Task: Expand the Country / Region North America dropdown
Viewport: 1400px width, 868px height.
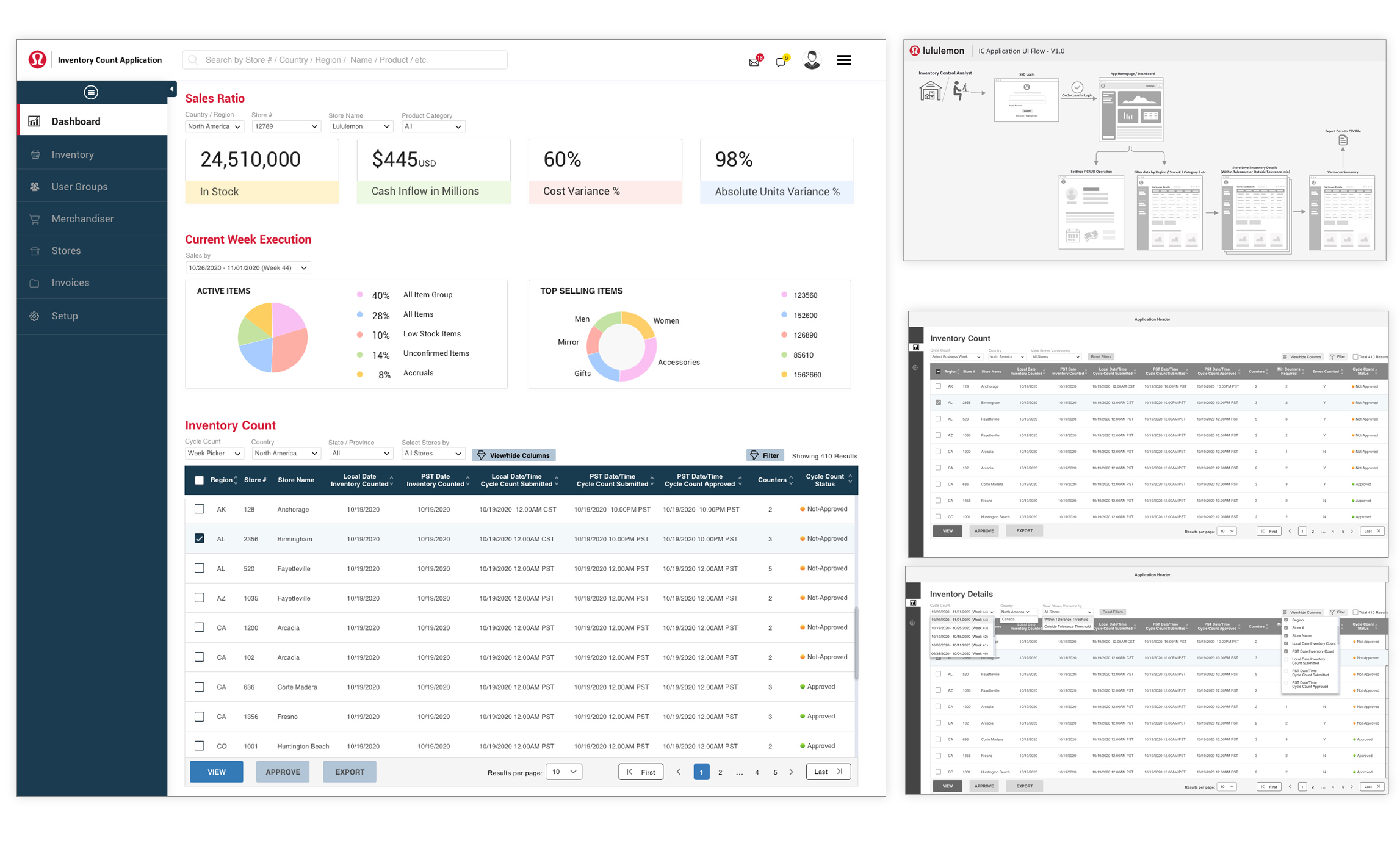Action: point(214,126)
